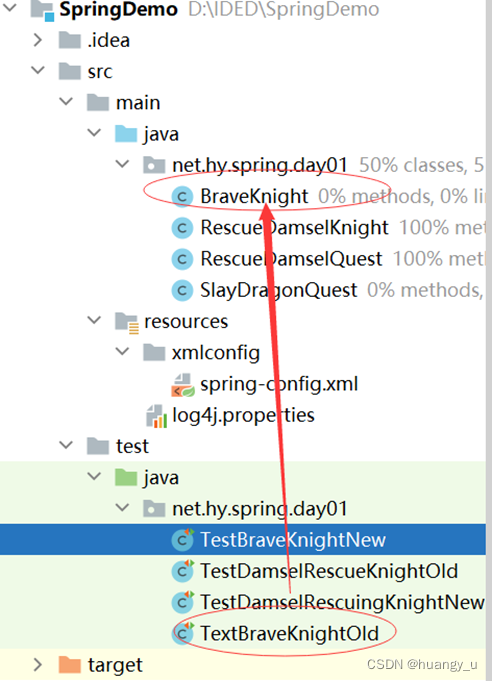Click the BraveKnight class icon
Viewport: 492px width, 681px height.
(182, 197)
